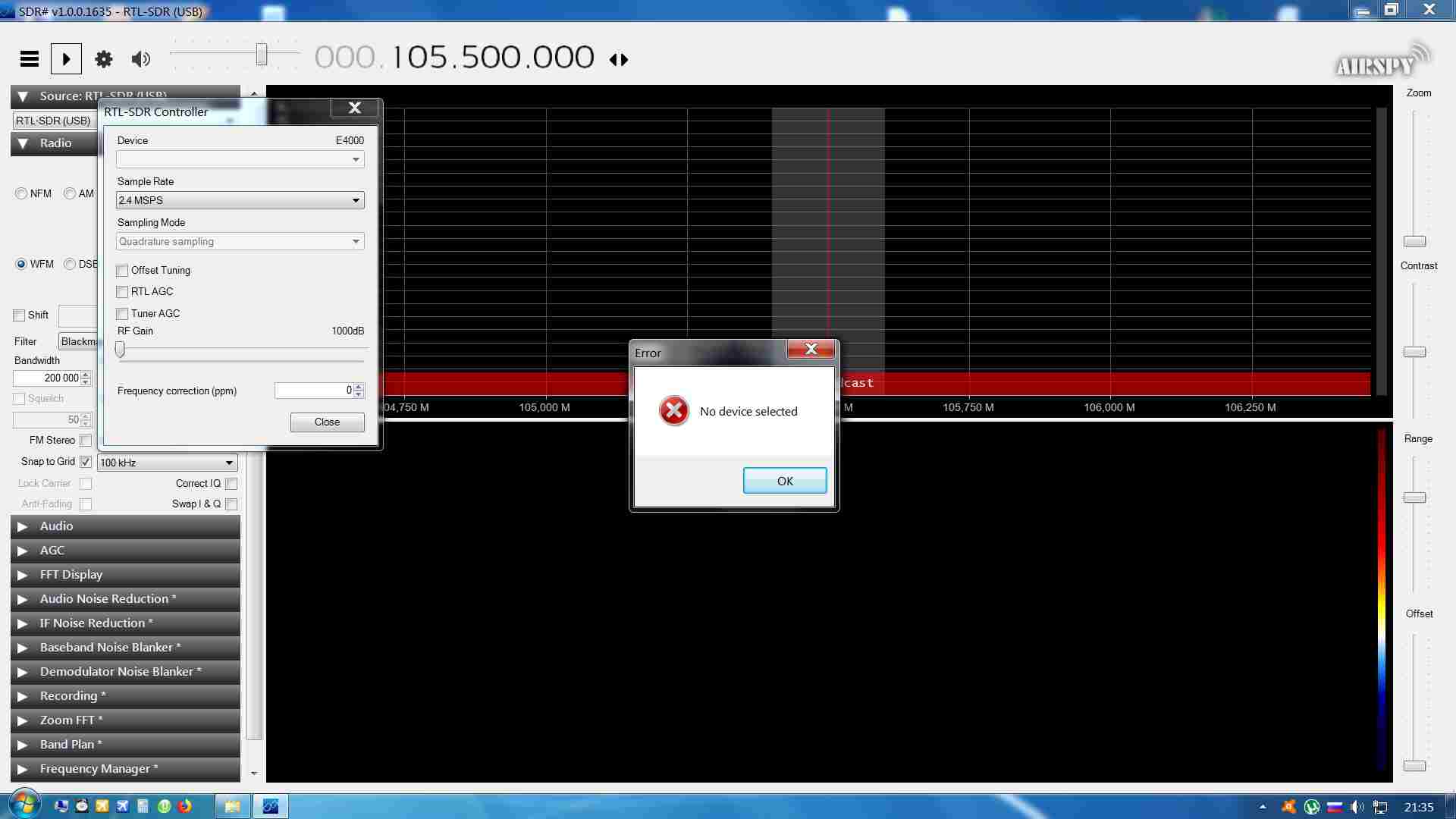
Task: Expand Baseband Noise Blanker panel
Action: [125, 648]
